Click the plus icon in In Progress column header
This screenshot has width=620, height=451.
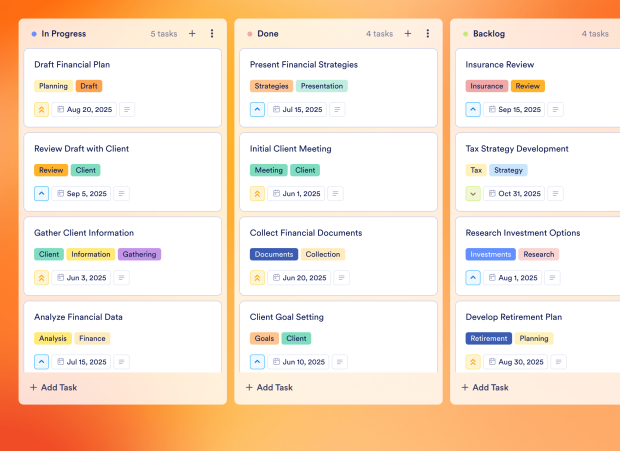(x=192, y=34)
